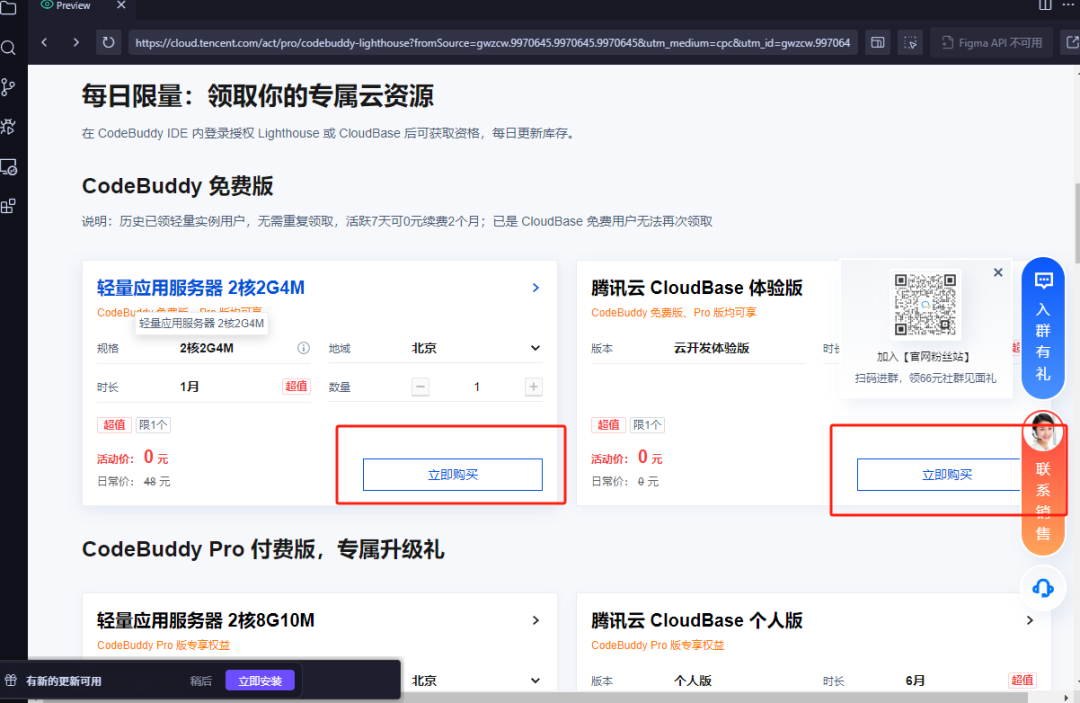Open the 轻量应用服务器 2核2G4M title link

(200, 288)
